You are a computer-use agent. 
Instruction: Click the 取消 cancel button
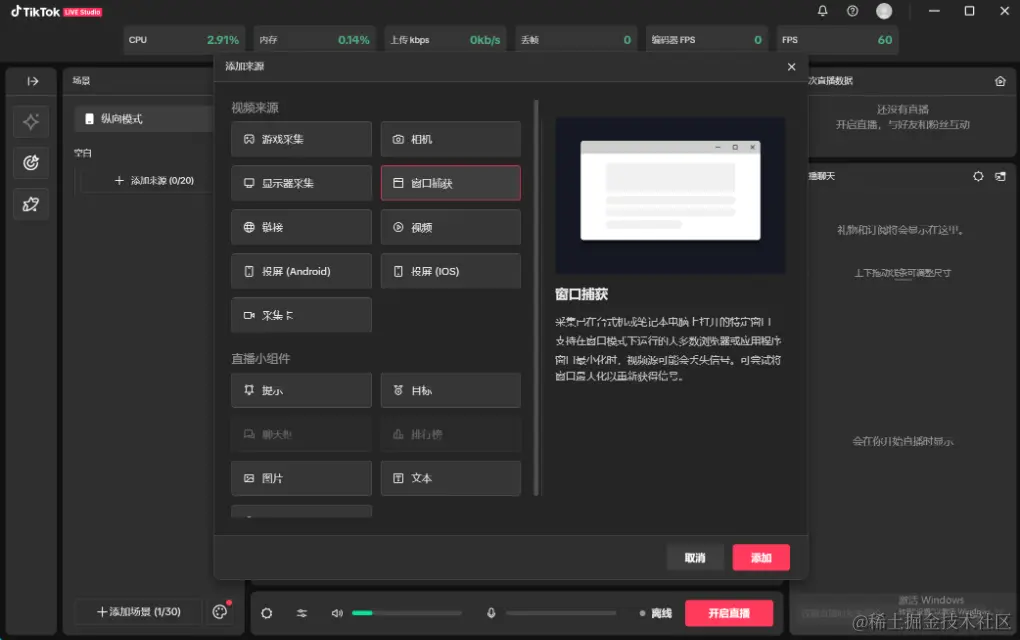[x=695, y=557]
